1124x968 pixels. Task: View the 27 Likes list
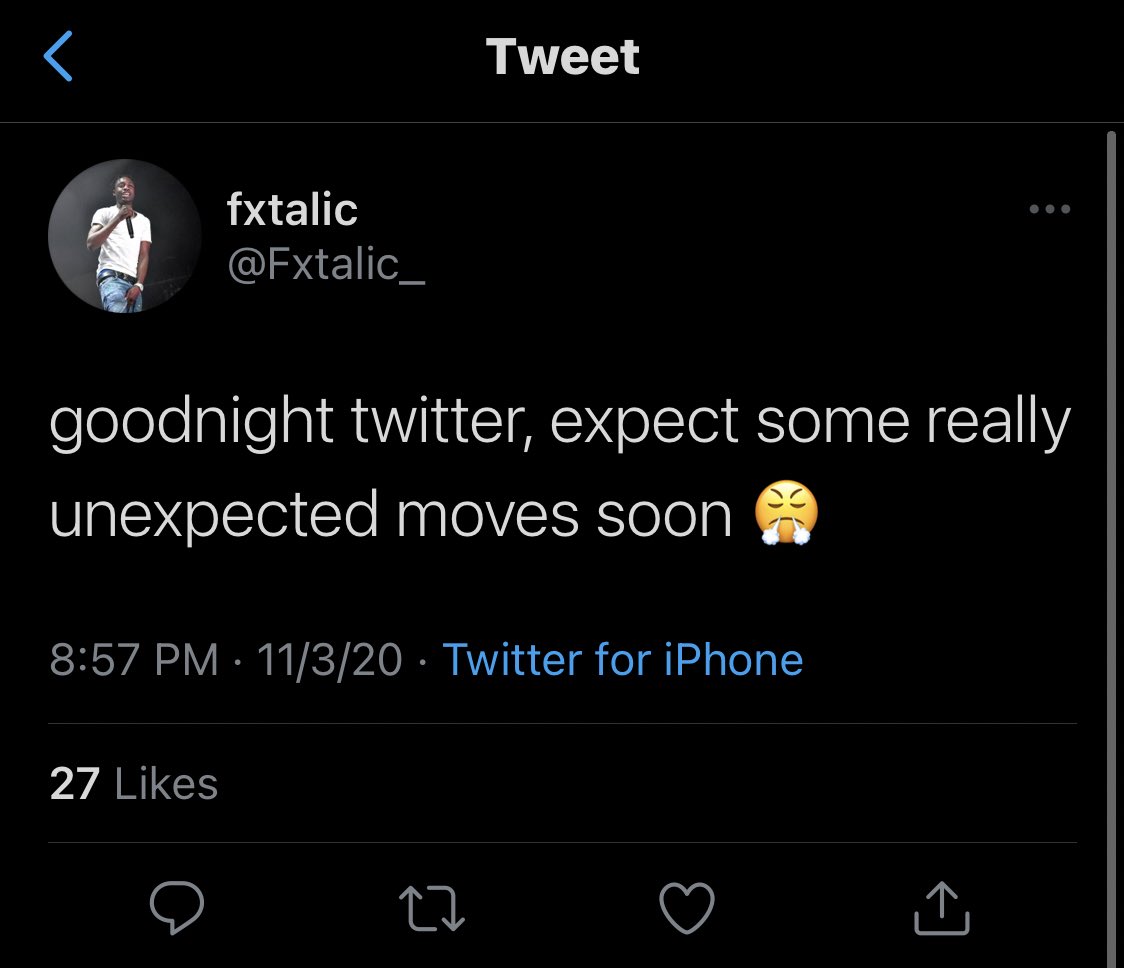pyautogui.click(x=133, y=784)
